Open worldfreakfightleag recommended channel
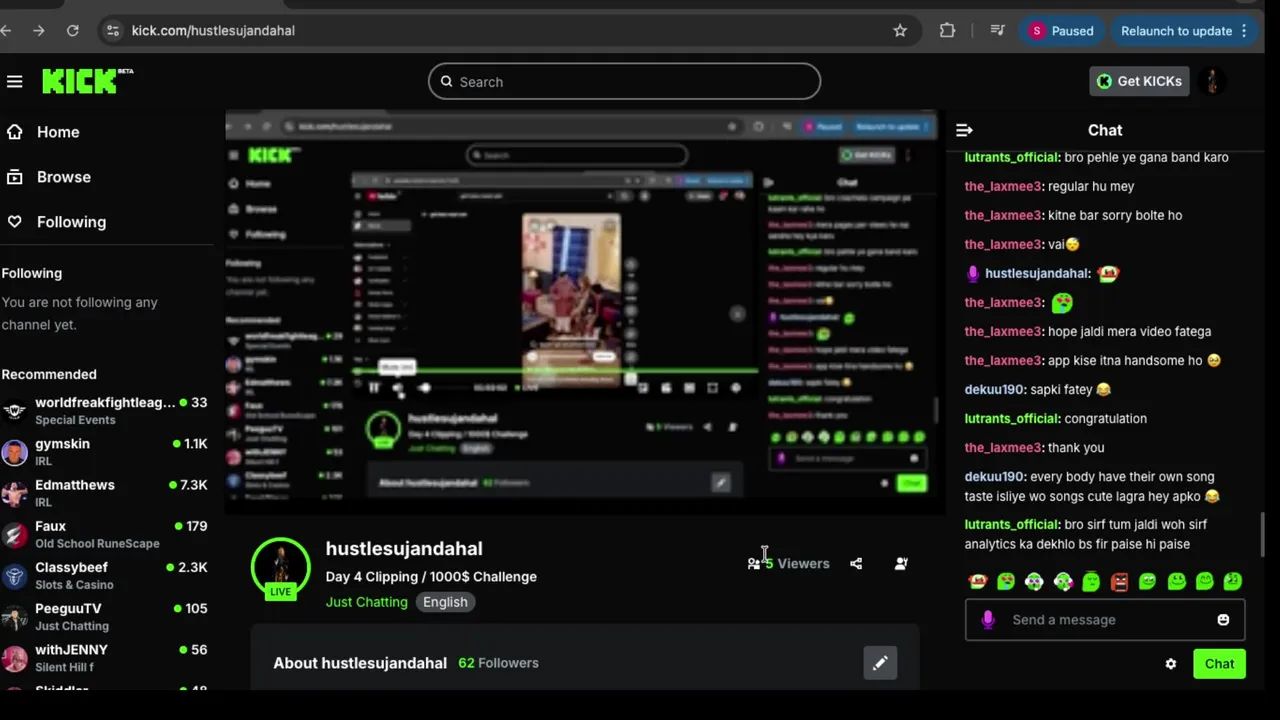This screenshot has width=1280, height=720. click(105, 410)
